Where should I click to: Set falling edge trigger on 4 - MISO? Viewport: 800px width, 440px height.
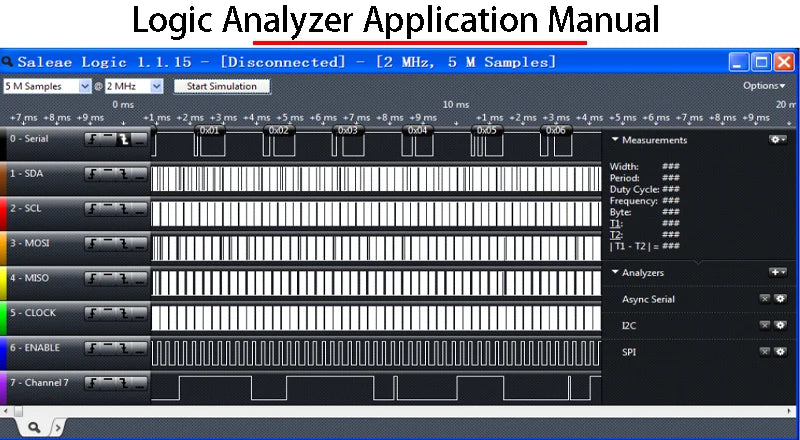124,279
